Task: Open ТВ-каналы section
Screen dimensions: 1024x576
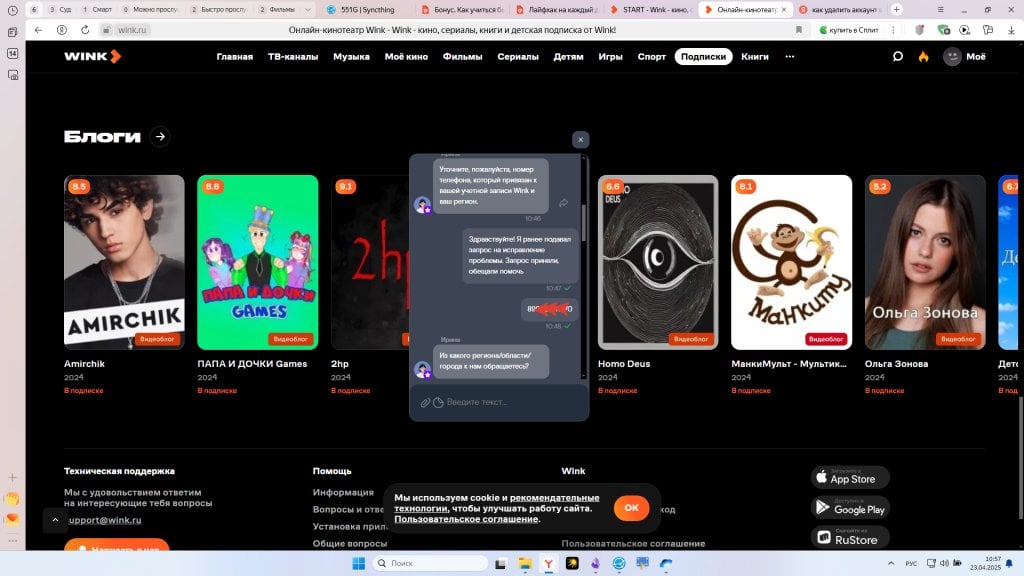Action: coord(293,57)
